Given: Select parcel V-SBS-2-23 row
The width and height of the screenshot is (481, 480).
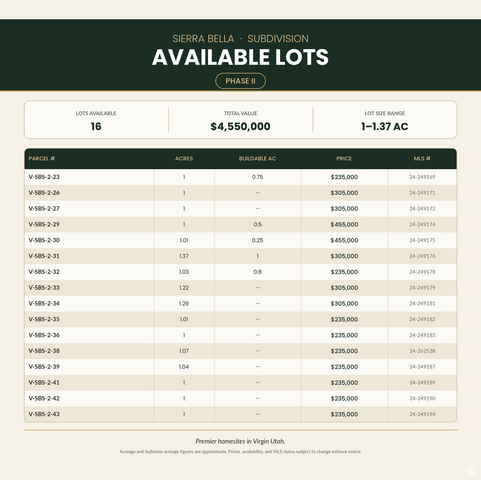Looking at the screenshot, I should coord(240,177).
